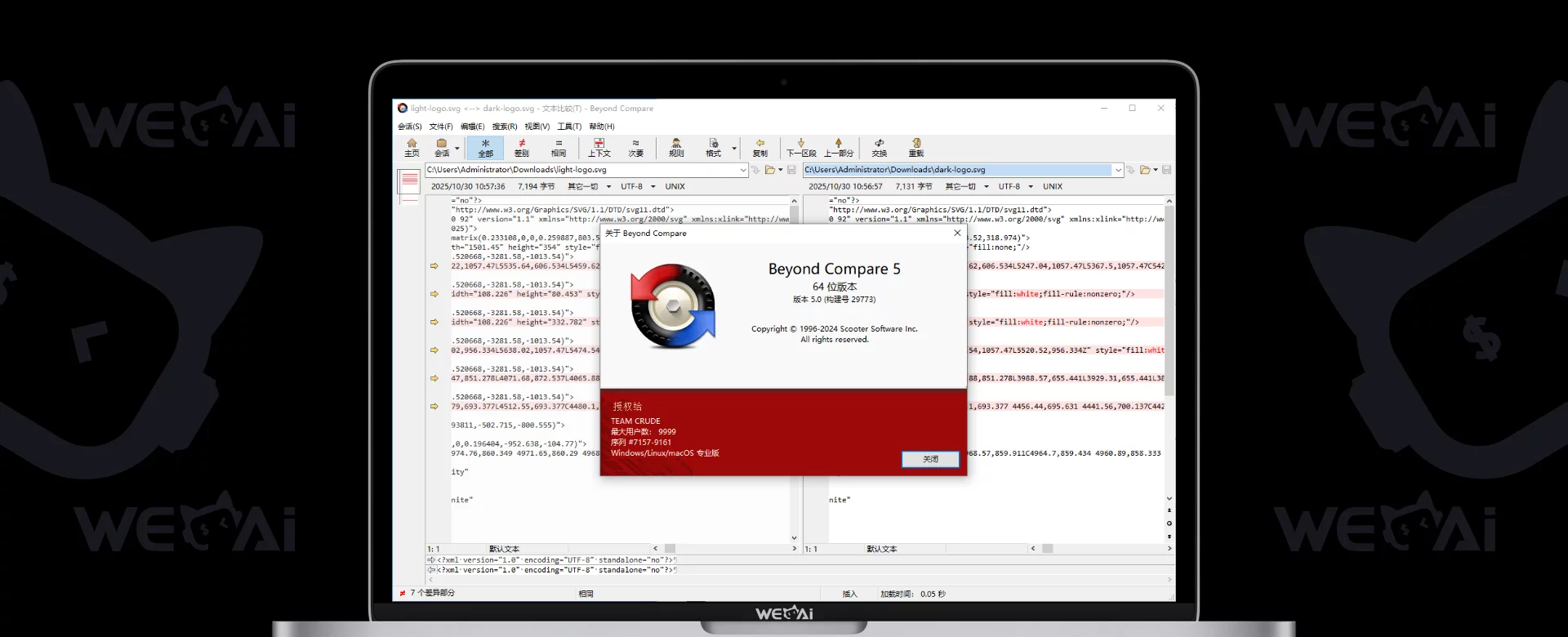The width and height of the screenshot is (1568, 637).
Task: Click the "7 个差异部分" status text
Action: [432, 593]
